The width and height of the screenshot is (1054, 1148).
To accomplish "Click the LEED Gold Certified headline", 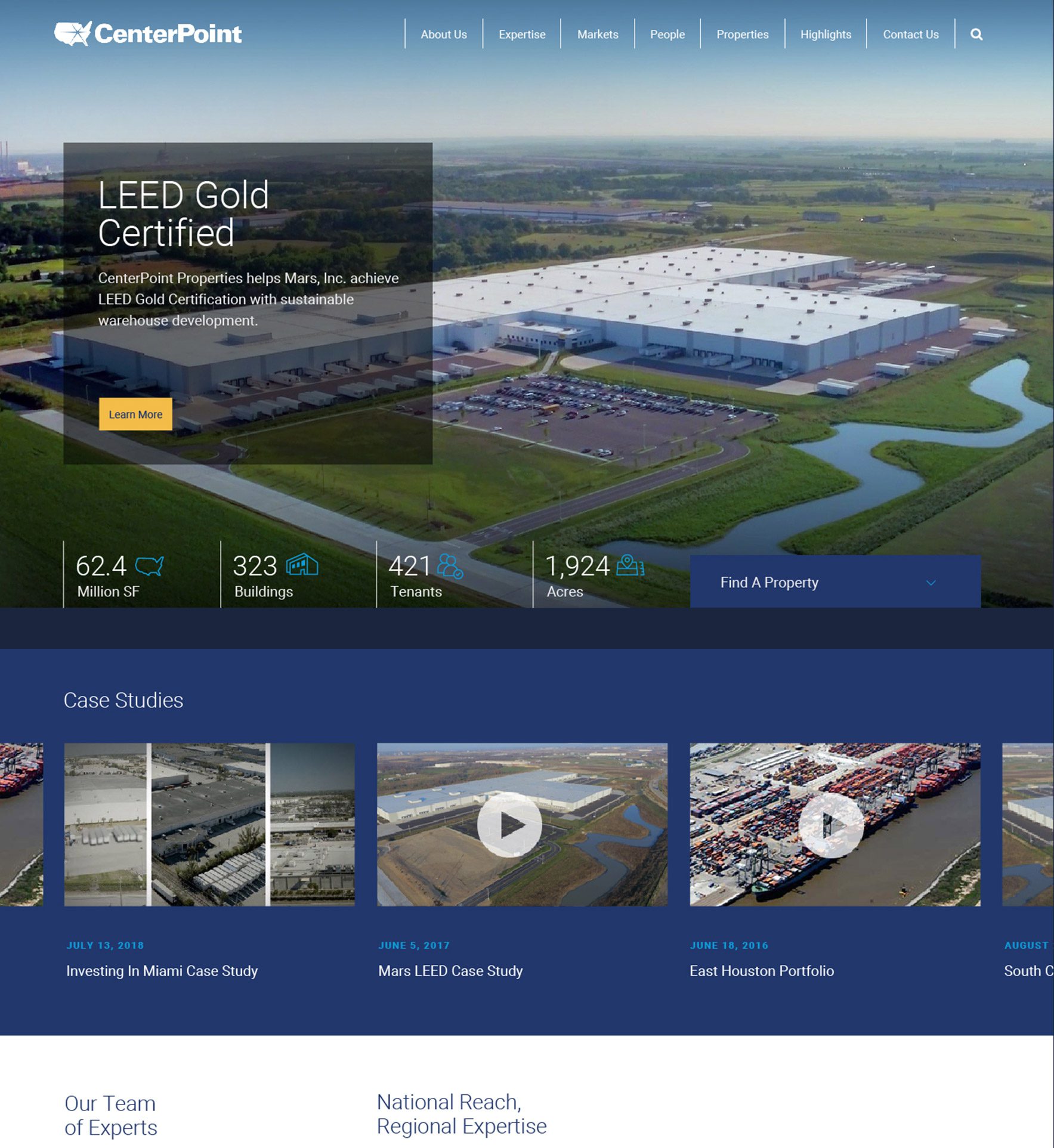I will point(184,213).
